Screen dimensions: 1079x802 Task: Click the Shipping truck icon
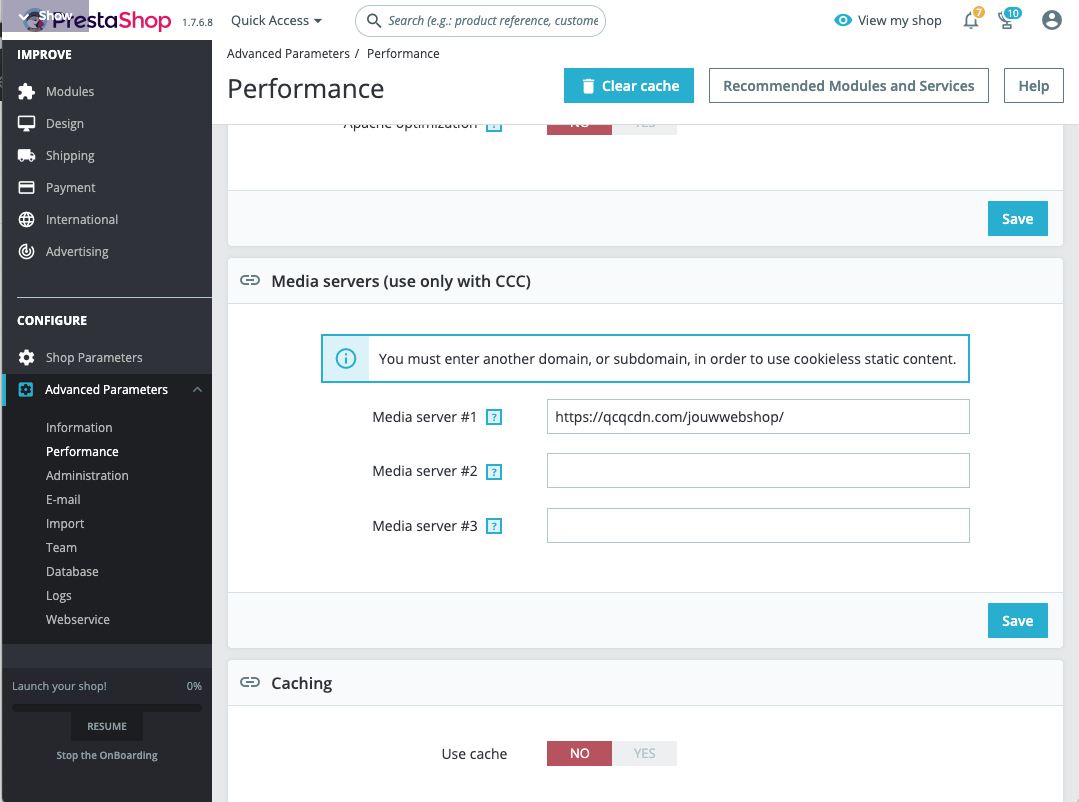click(27, 155)
